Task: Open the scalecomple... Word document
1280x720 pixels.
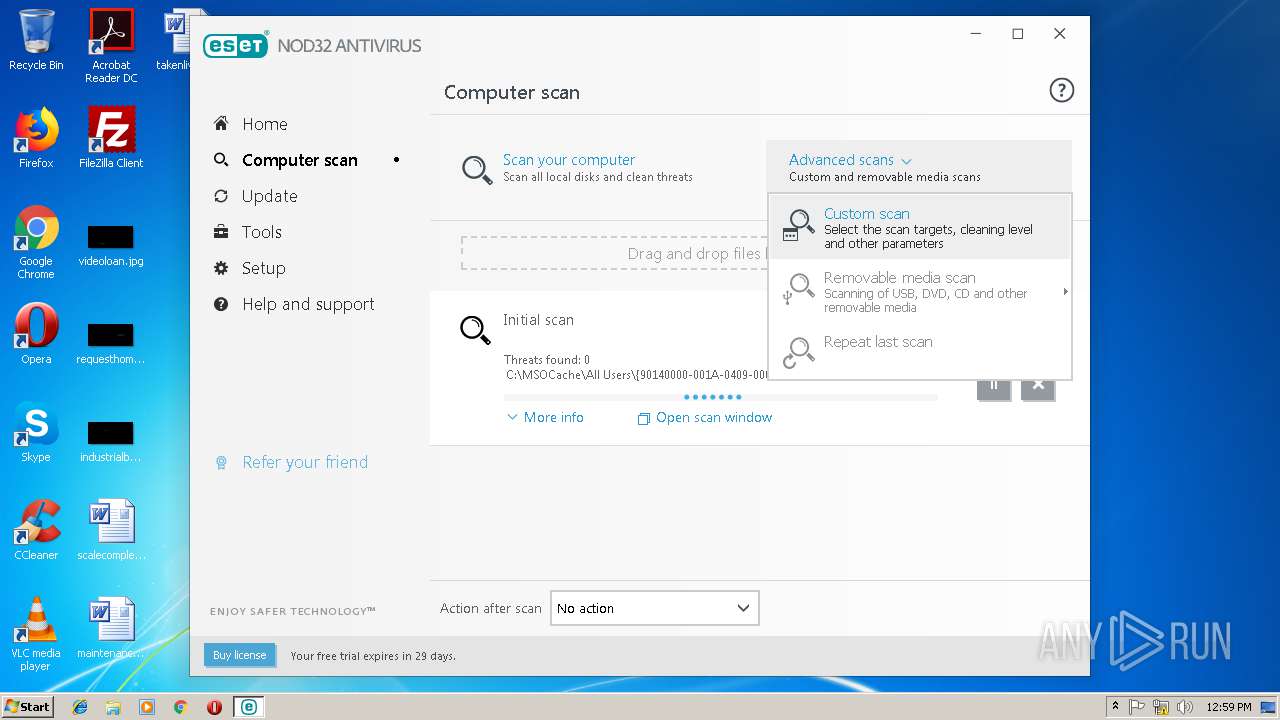Action: point(111,530)
